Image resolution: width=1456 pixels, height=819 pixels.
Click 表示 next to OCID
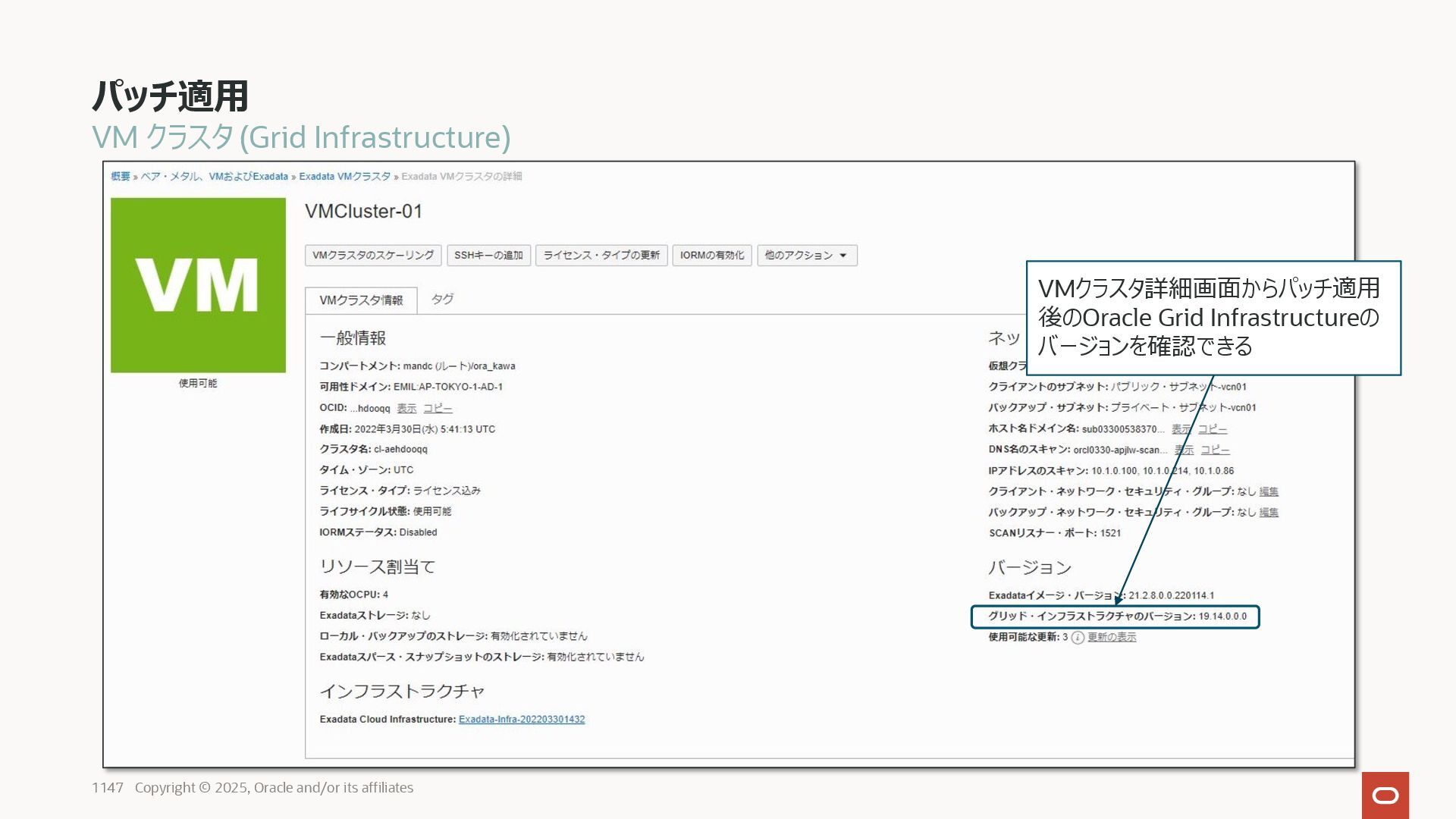406,409
